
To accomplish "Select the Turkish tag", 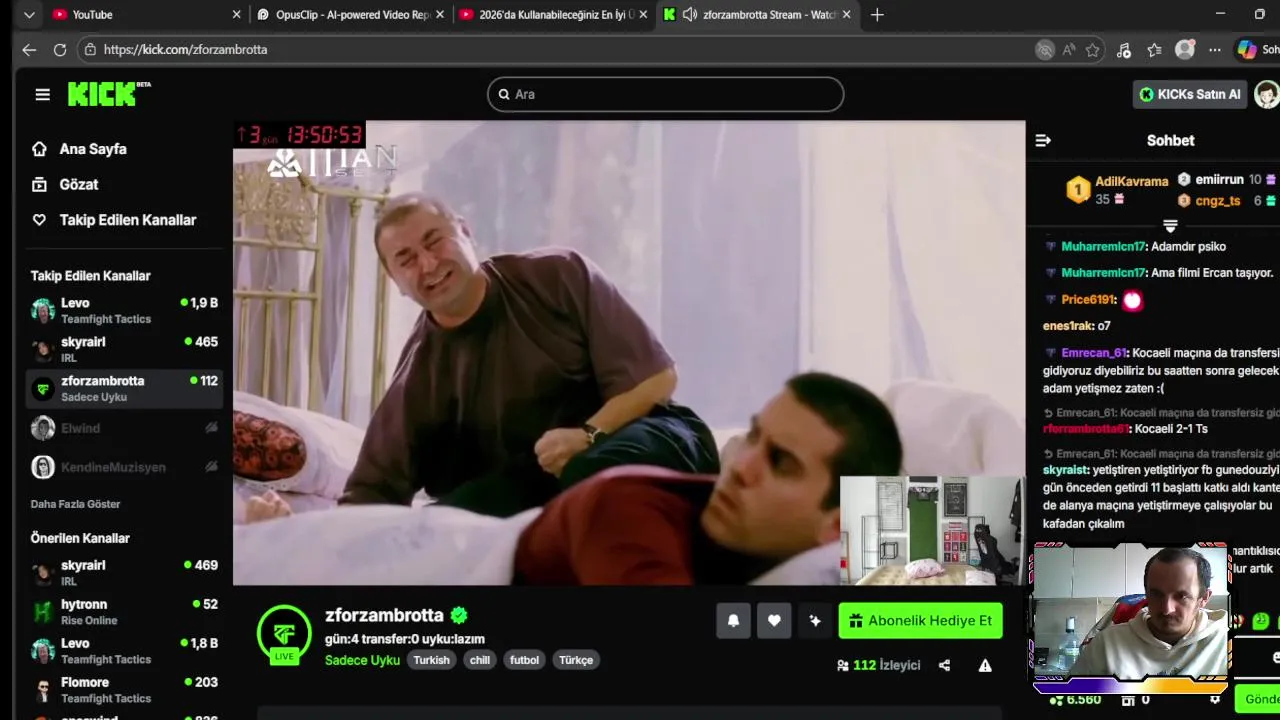I will pyautogui.click(x=432, y=660).
